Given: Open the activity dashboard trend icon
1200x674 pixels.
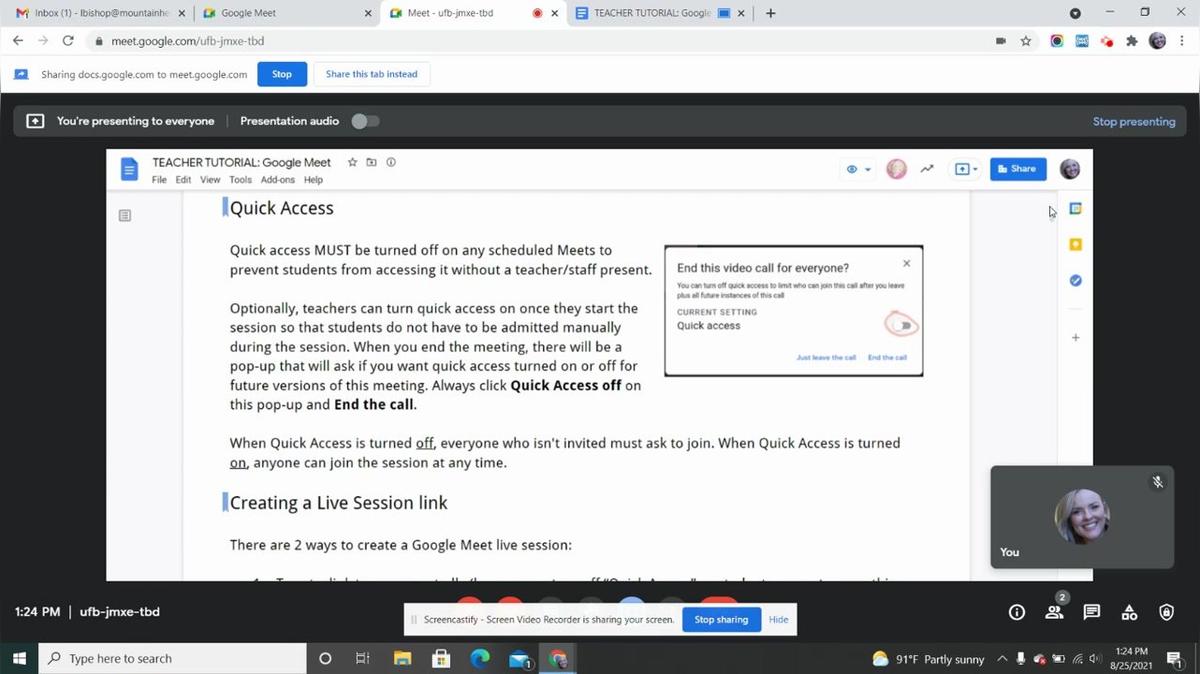Looking at the screenshot, I should click(927, 169).
